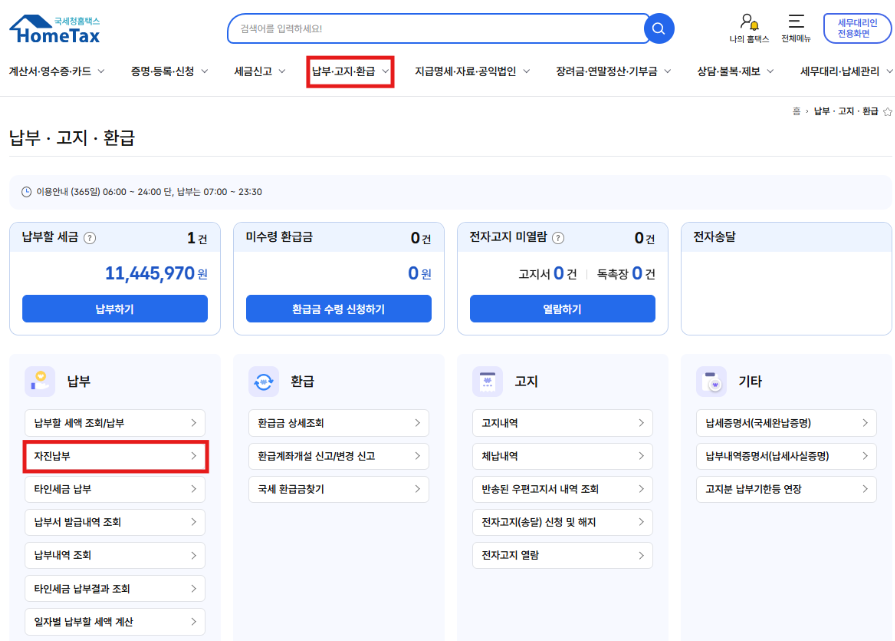This screenshot has width=895, height=641.
Task: Open 국세 환급금찾기 item
Action: [x=338, y=489]
